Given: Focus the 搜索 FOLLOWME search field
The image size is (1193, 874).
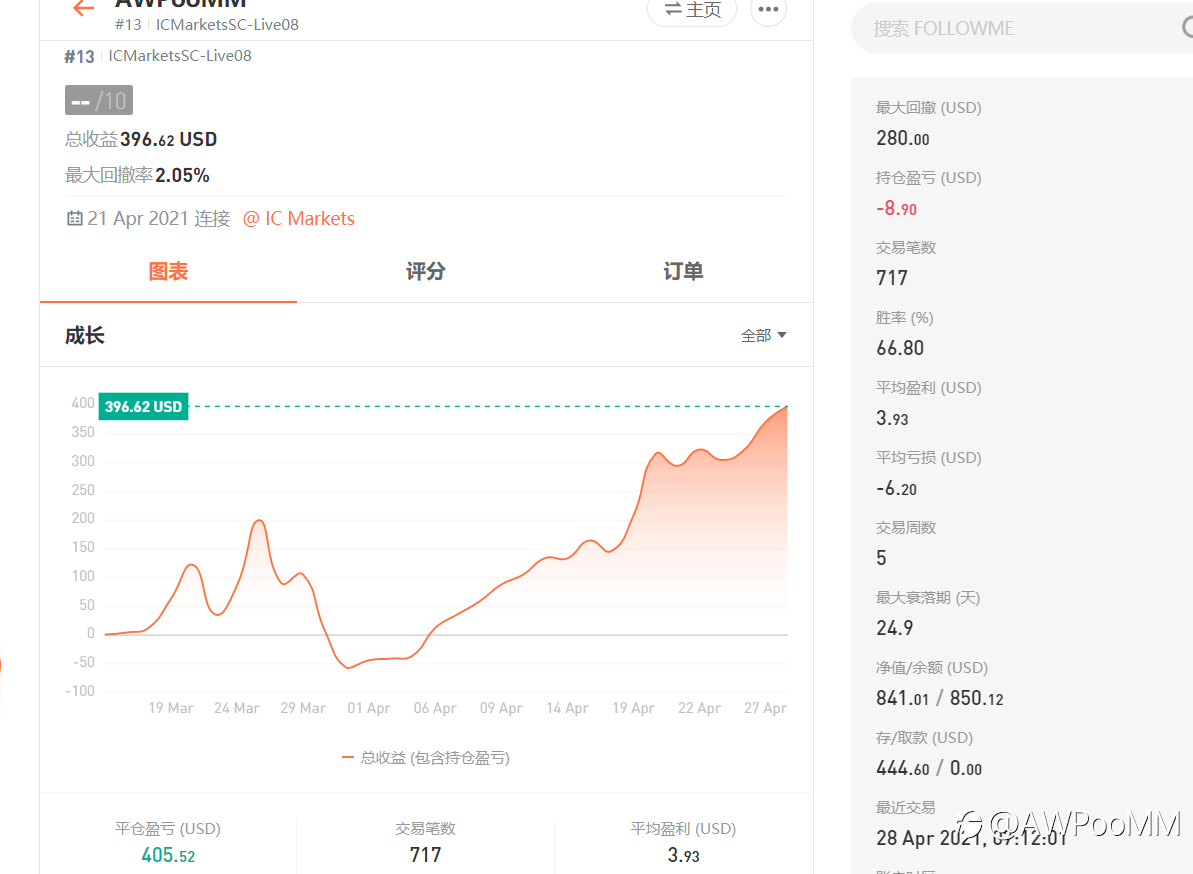Looking at the screenshot, I should tap(1010, 29).
